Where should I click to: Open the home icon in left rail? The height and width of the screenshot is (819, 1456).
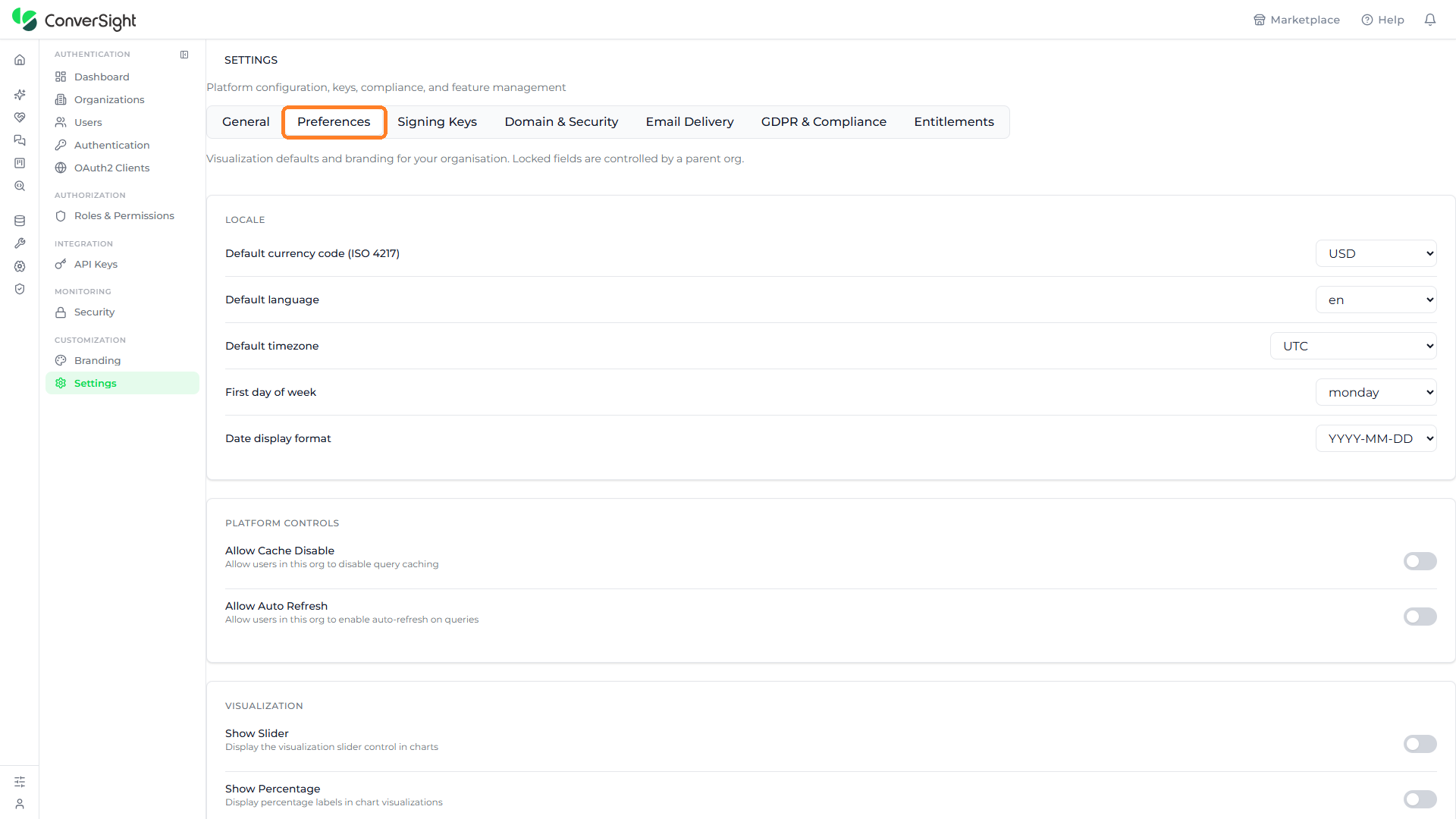click(20, 60)
